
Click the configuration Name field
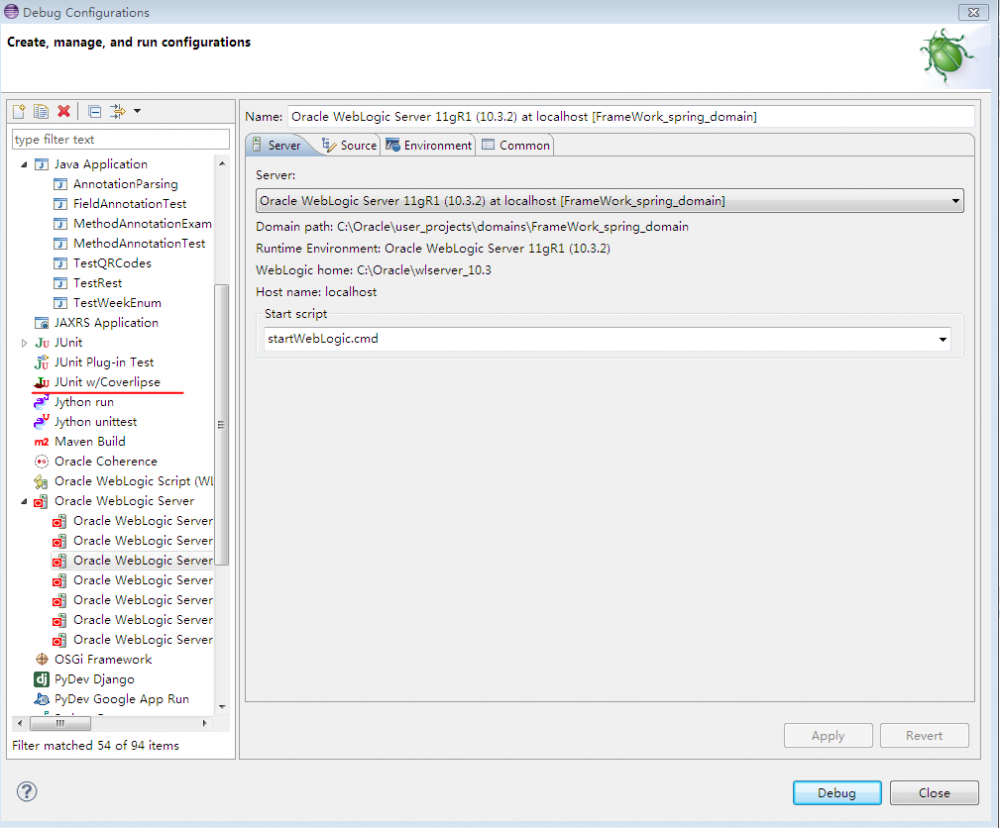pos(631,117)
